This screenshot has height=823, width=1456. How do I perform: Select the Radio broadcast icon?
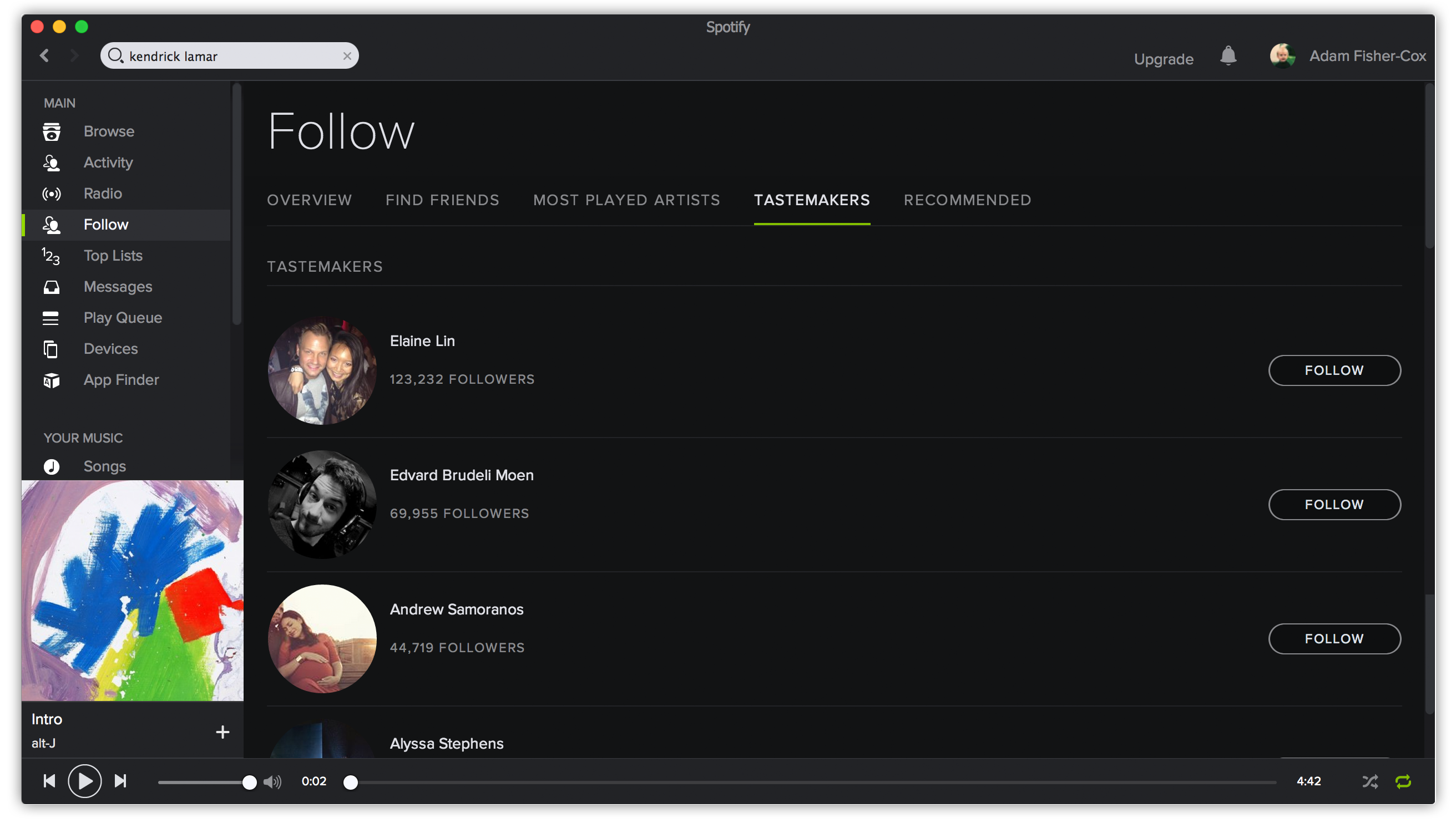52,194
